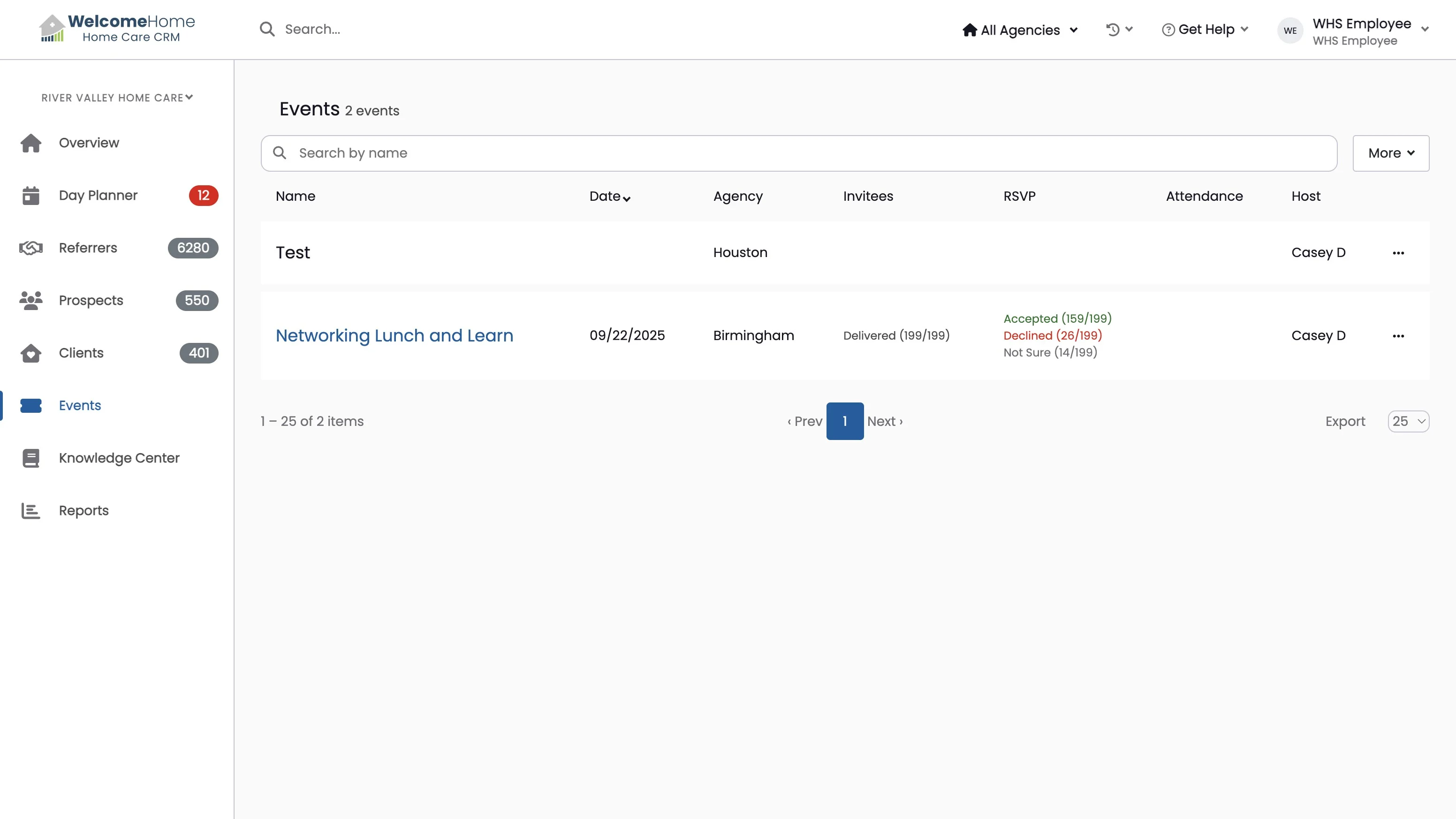Click the Export link

point(1345,421)
